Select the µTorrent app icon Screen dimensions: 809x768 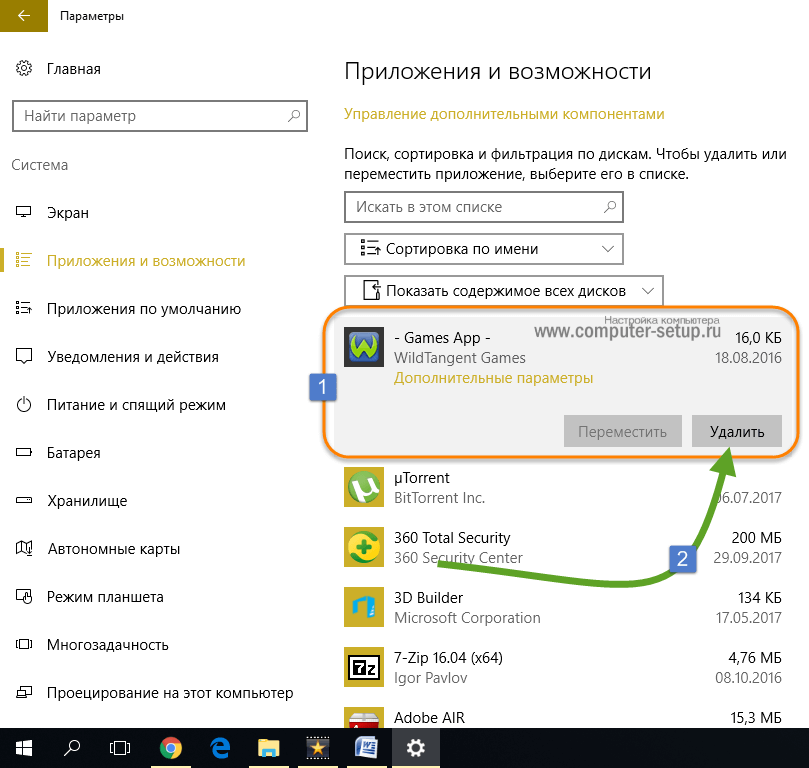(362, 487)
